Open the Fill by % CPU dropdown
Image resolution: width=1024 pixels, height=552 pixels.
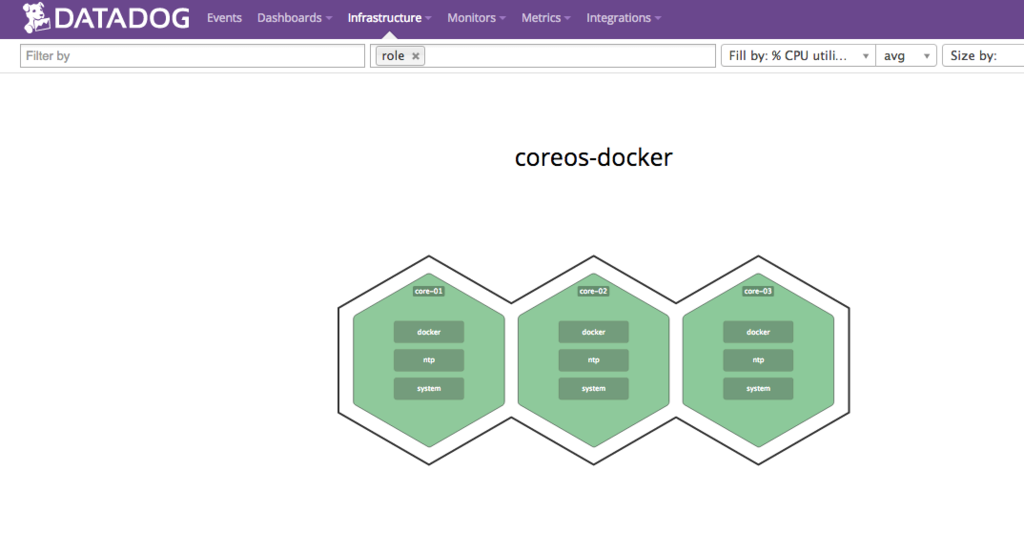click(x=798, y=56)
